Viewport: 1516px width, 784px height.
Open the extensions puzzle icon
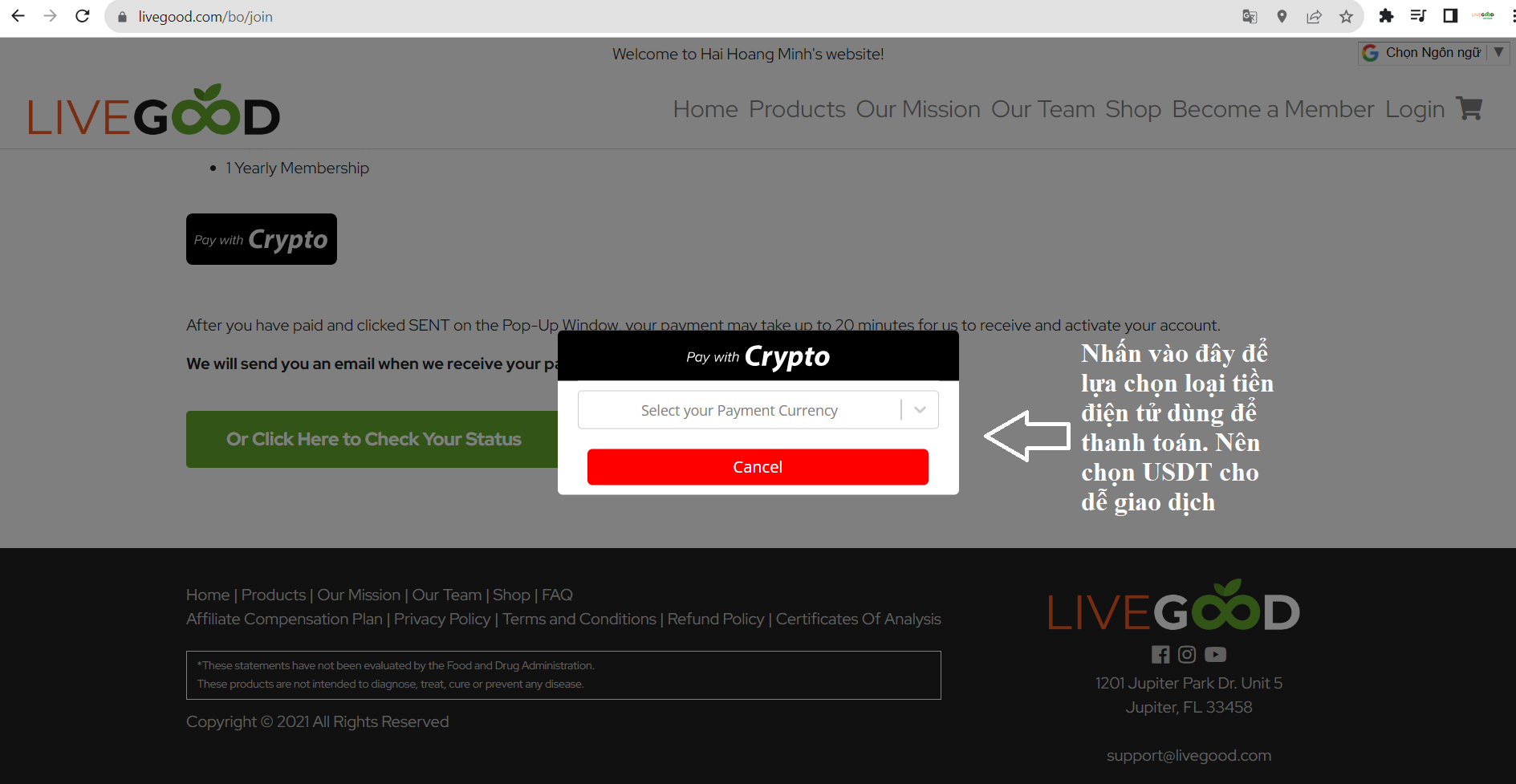pos(1386,16)
